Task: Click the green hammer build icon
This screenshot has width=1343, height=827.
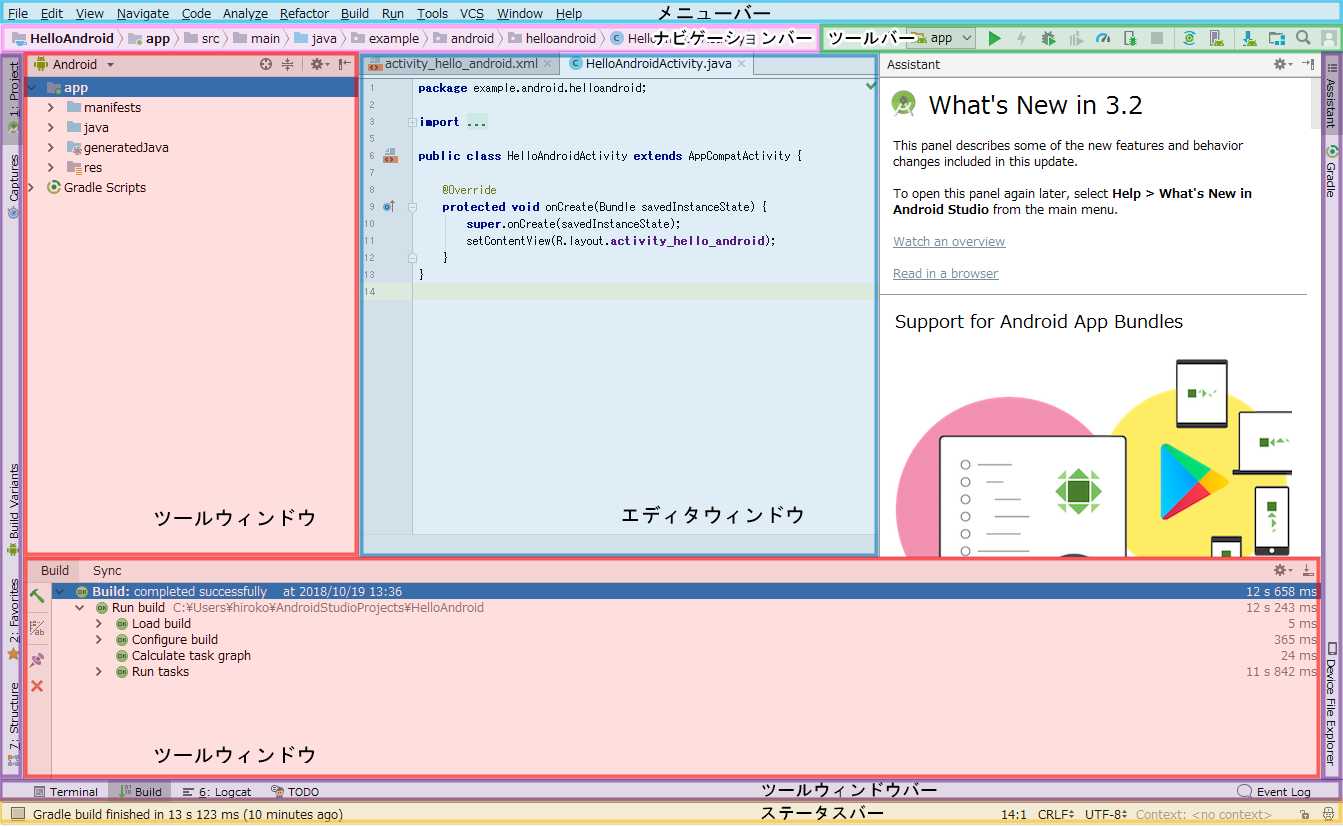Action: click(x=37, y=596)
